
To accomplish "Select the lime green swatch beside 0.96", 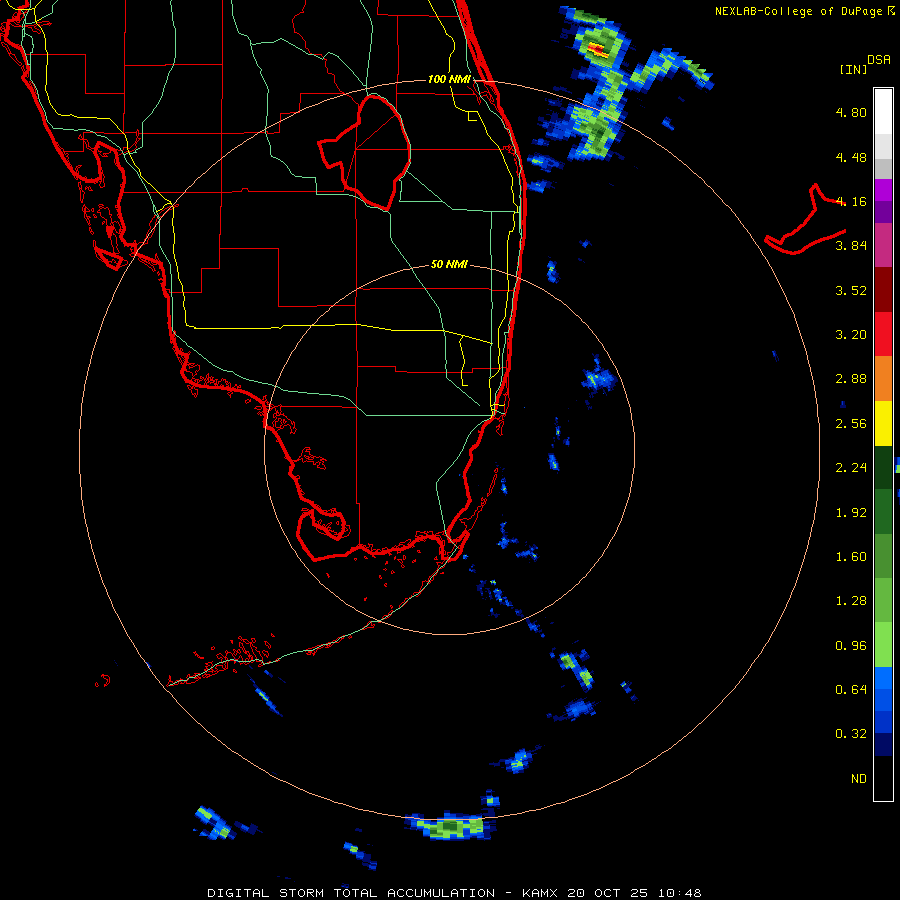I will pyautogui.click(x=883, y=645).
